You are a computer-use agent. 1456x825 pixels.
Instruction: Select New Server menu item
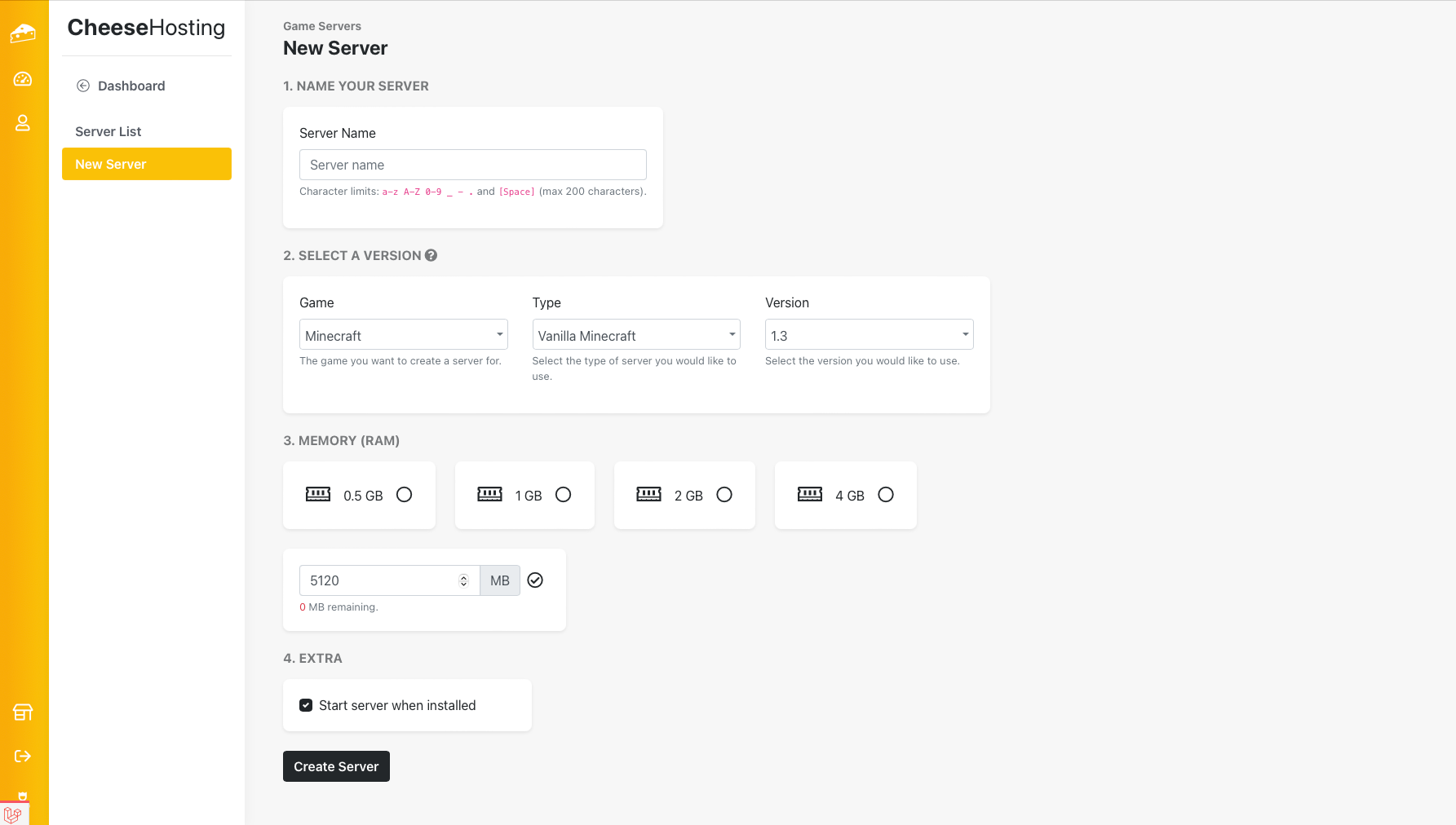point(147,164)
